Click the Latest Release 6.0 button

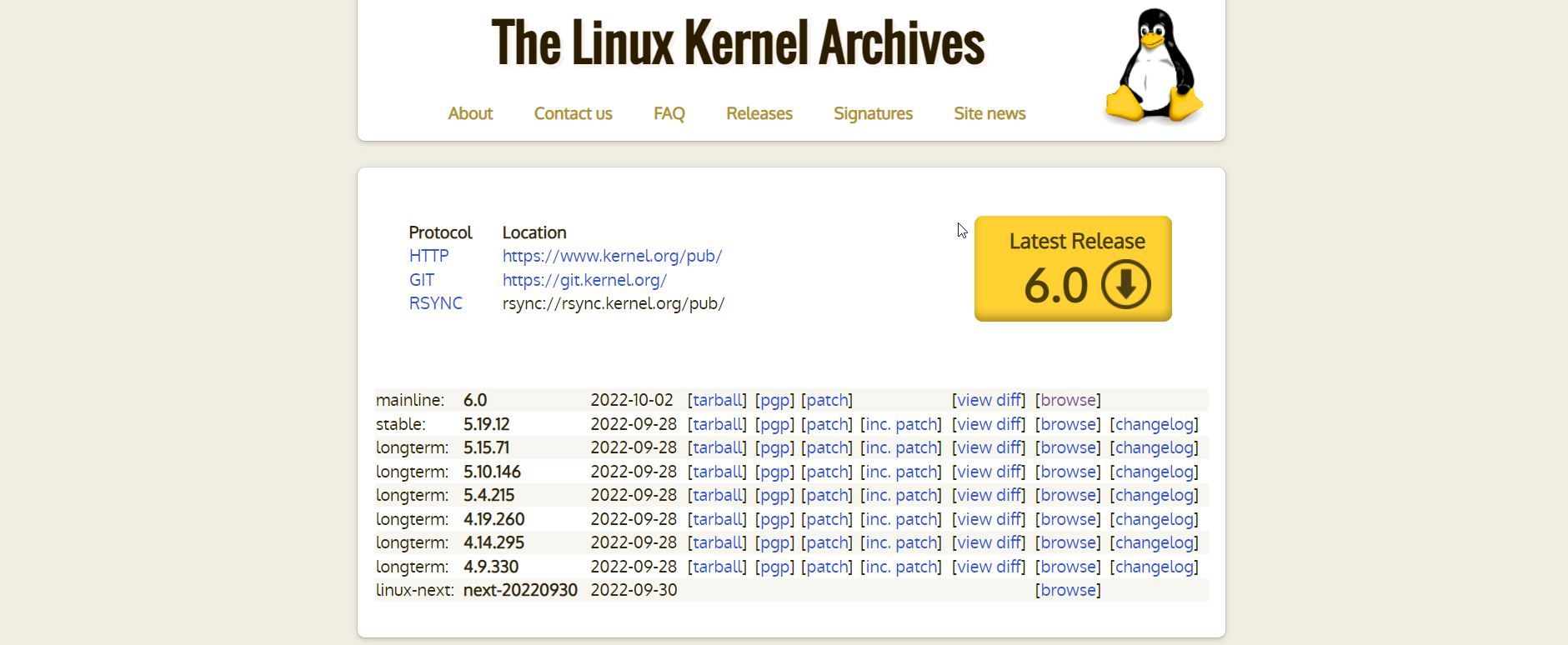pyautogui.click(x=1073, y=268)
